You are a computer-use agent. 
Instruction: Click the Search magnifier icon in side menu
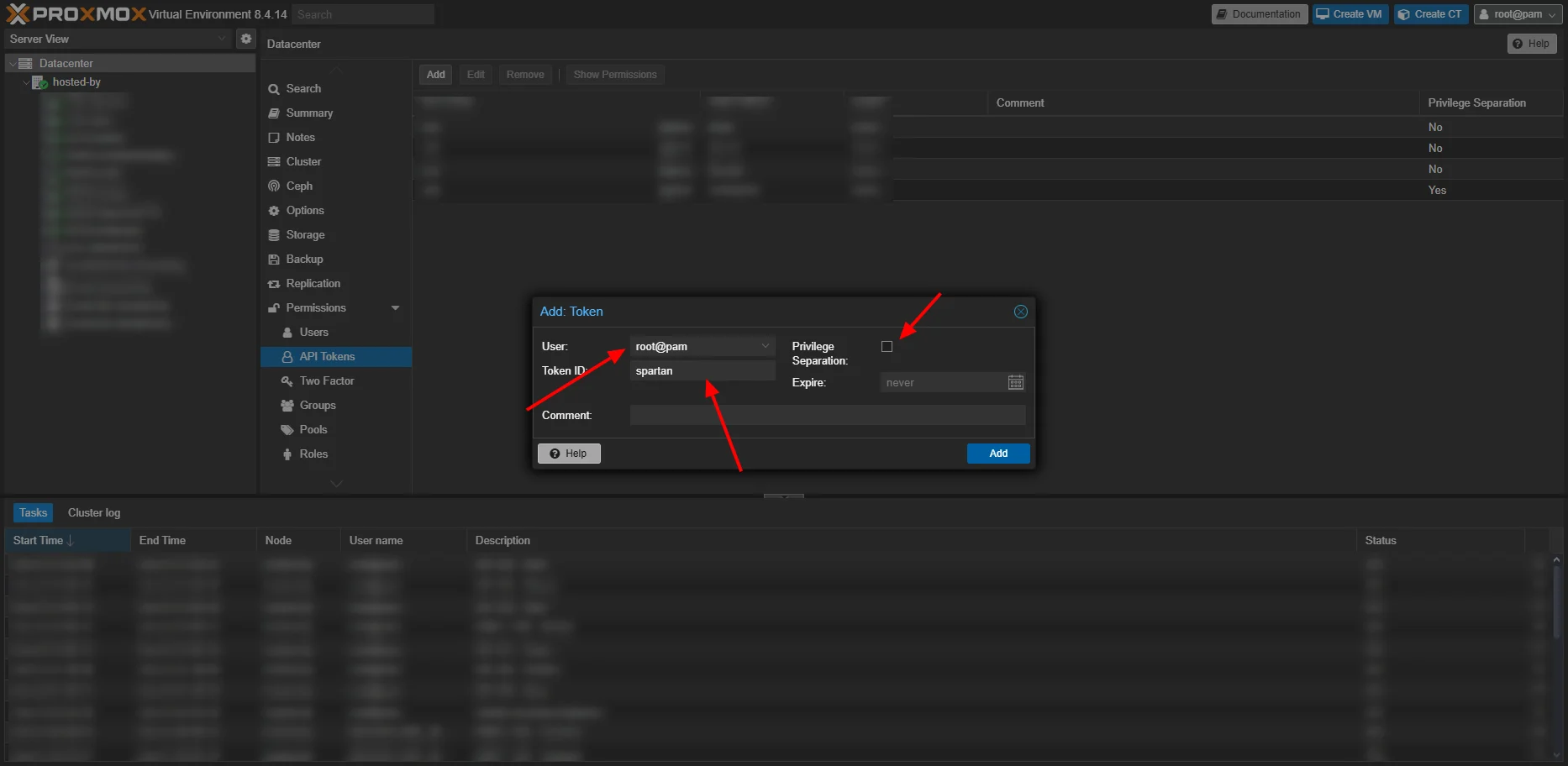coord(274,89)
